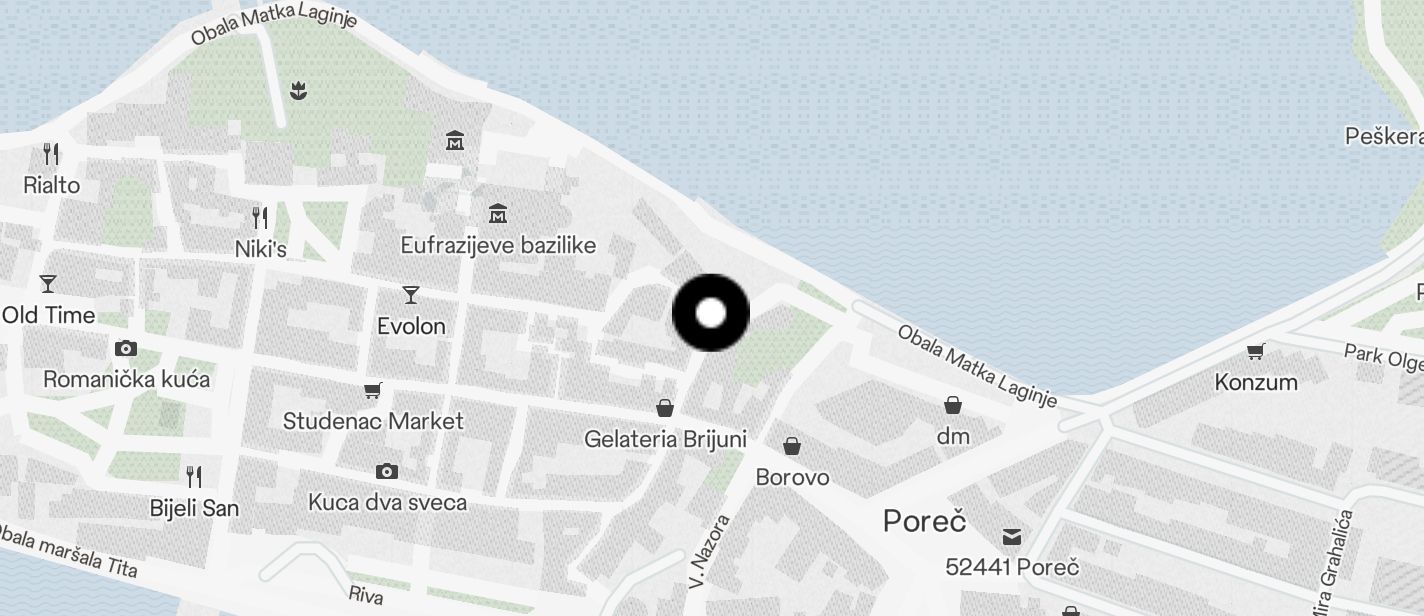The width and height of the screenshot is (1424, 616).
Task: Click the Rialto restaurant fork-knife icon
Action: tap(52, 154)
